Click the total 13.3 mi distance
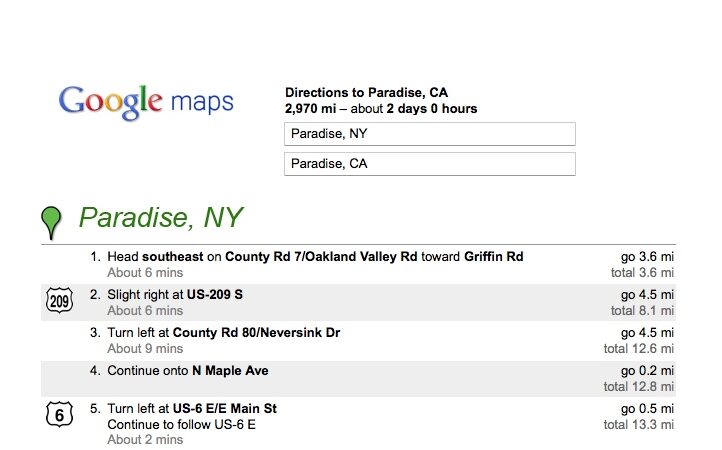Viewport: 722px width, 450px height. (x=639, y=425)
